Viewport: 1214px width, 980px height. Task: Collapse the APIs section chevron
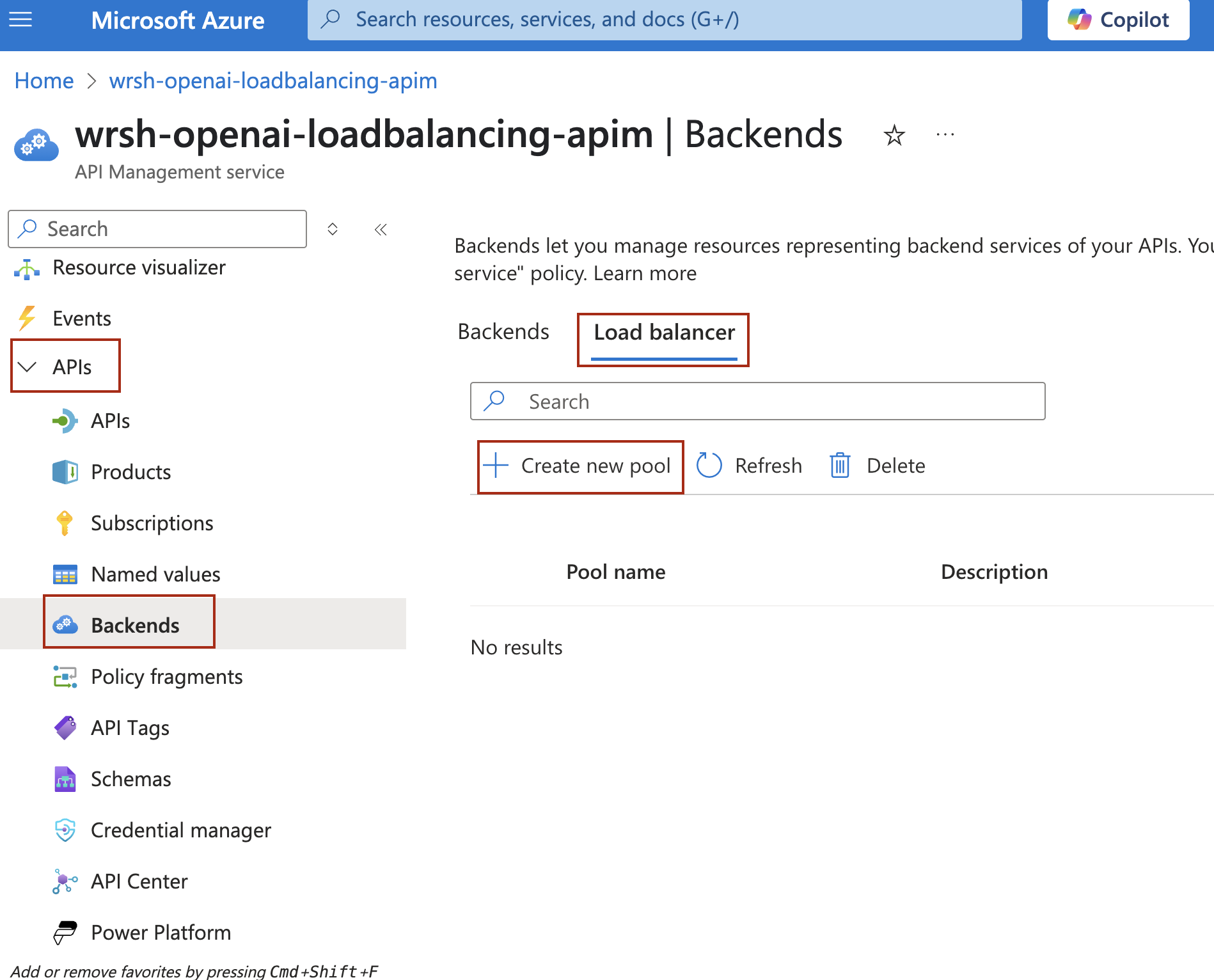click(x=28, y=367)
